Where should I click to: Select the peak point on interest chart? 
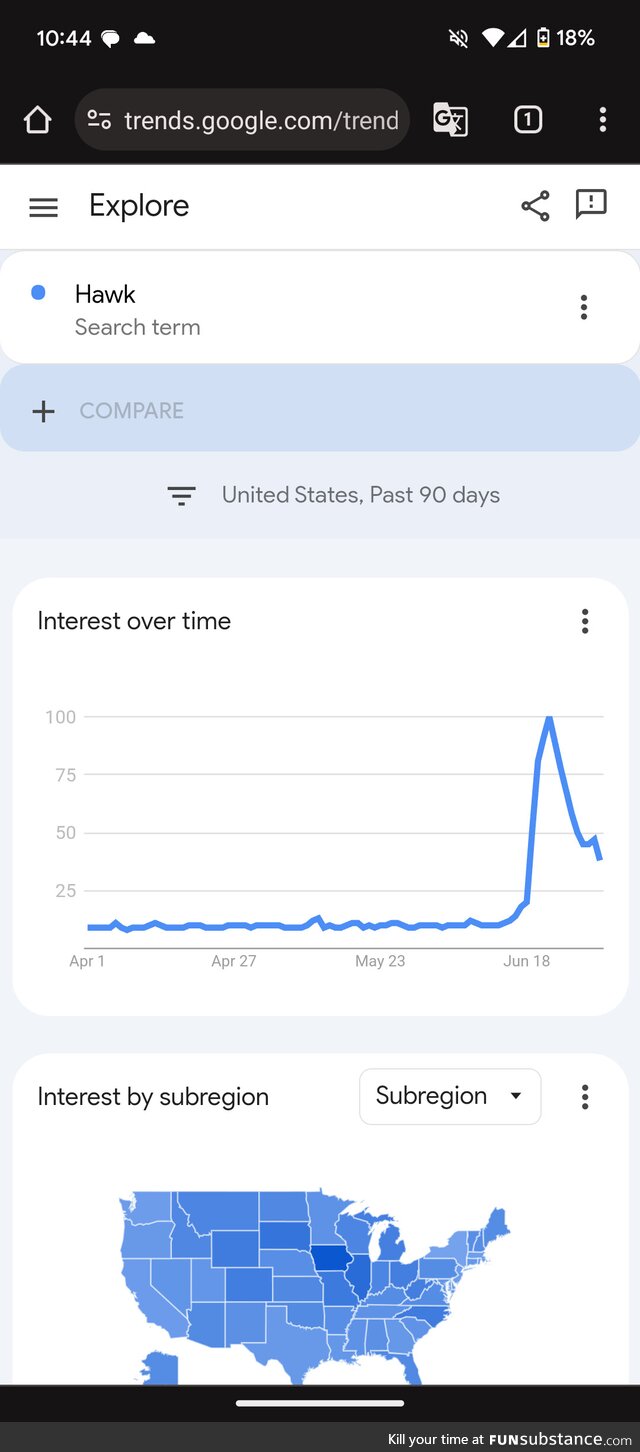549,717
